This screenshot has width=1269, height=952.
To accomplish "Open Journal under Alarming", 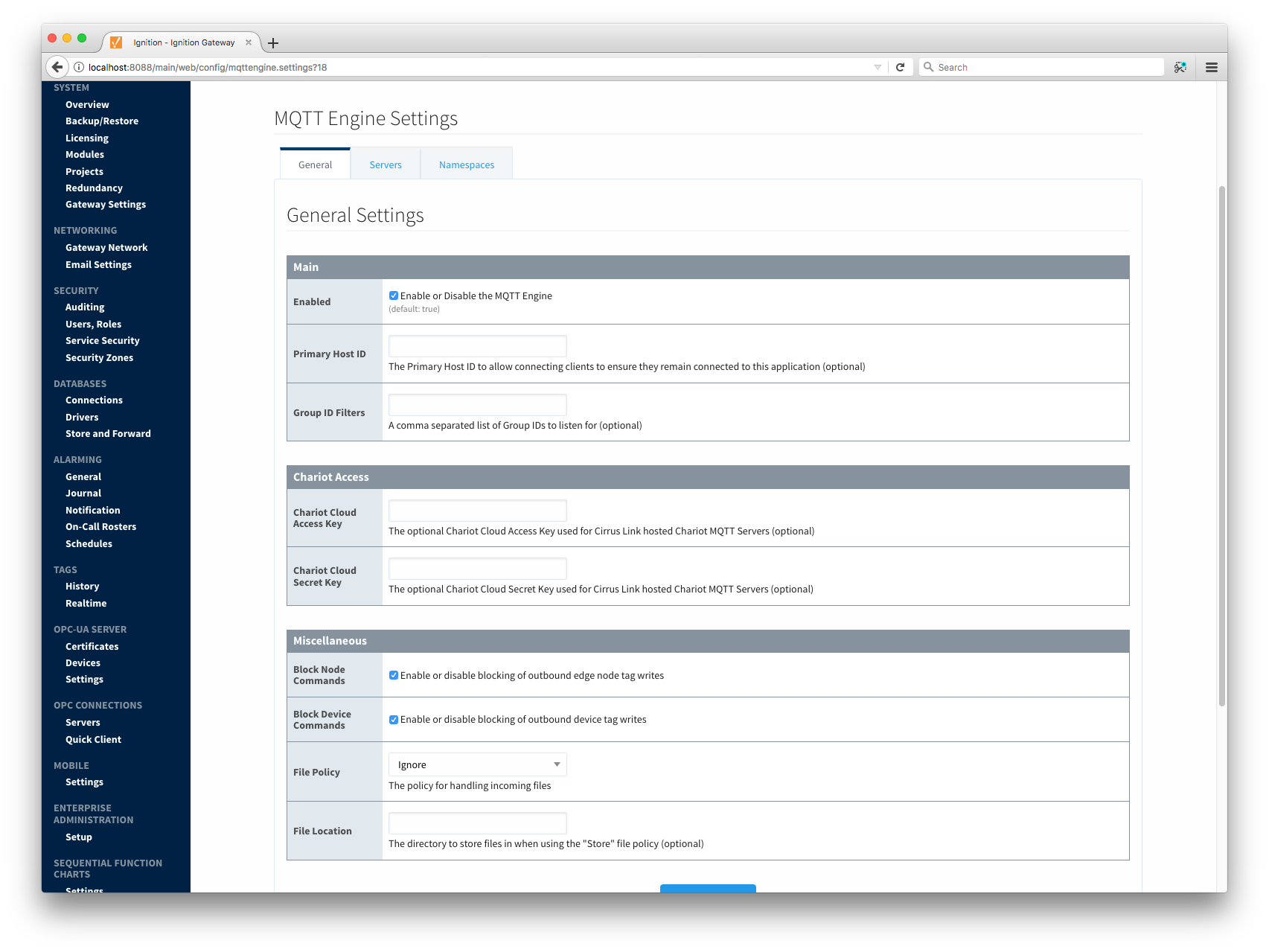I will 83,493.
